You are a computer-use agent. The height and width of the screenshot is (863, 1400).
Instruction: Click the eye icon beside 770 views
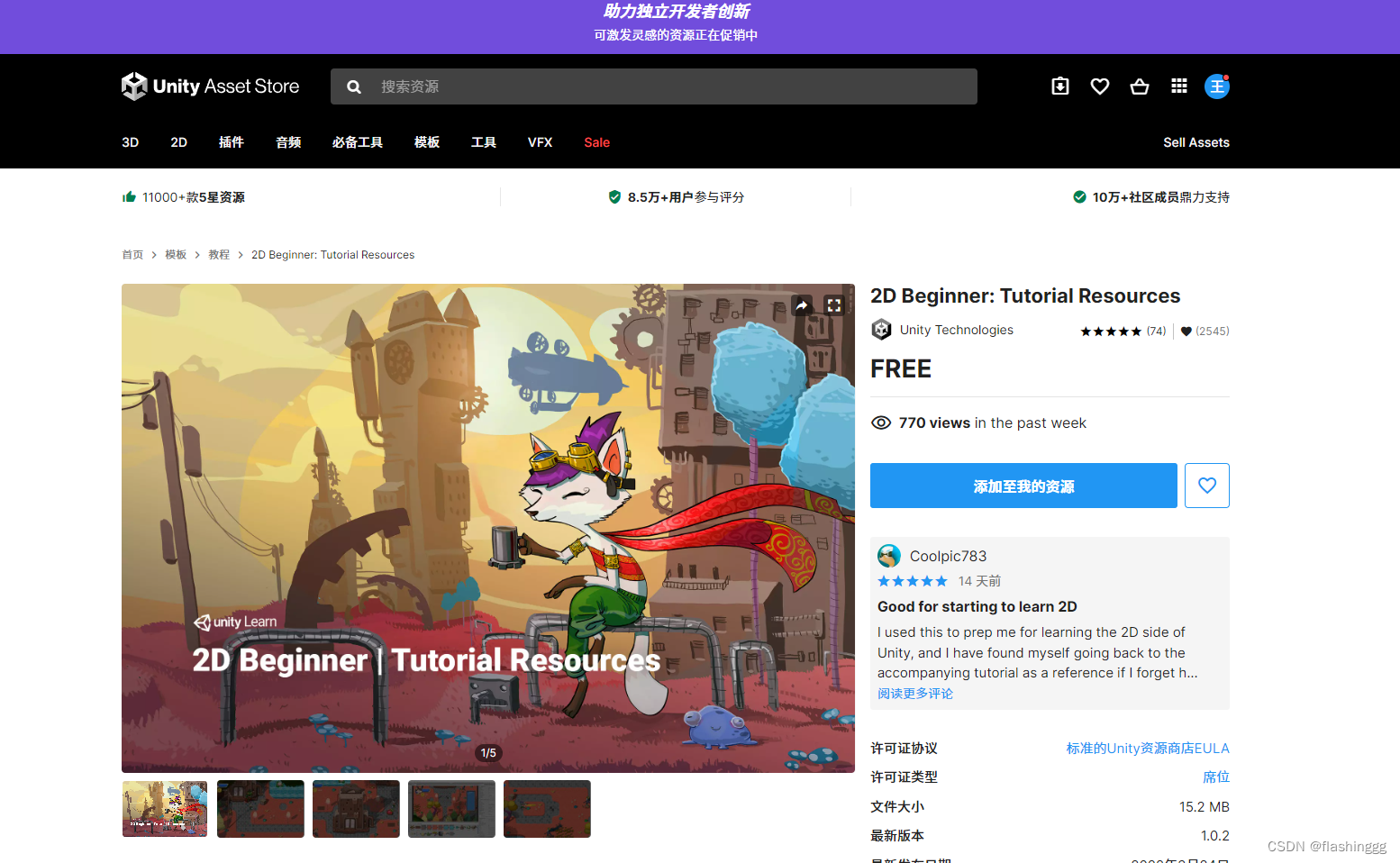[881, 422]
